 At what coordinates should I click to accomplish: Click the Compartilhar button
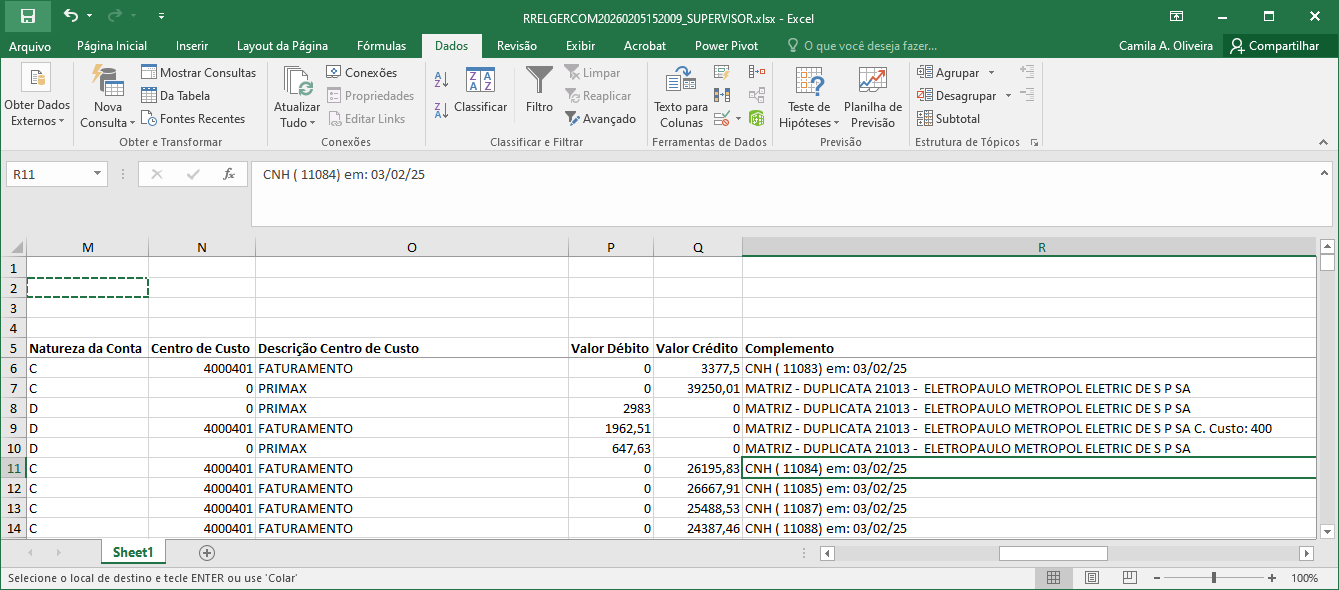(x=1274, y=46)
